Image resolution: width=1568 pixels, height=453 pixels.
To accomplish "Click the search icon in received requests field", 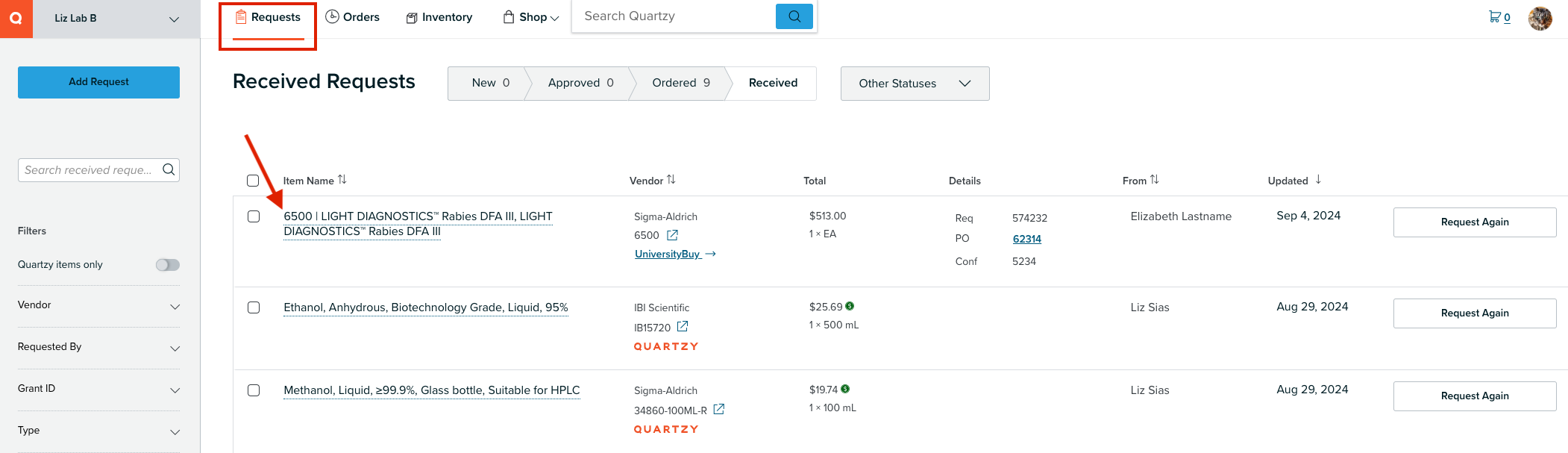I will click(x=169, y=169).
